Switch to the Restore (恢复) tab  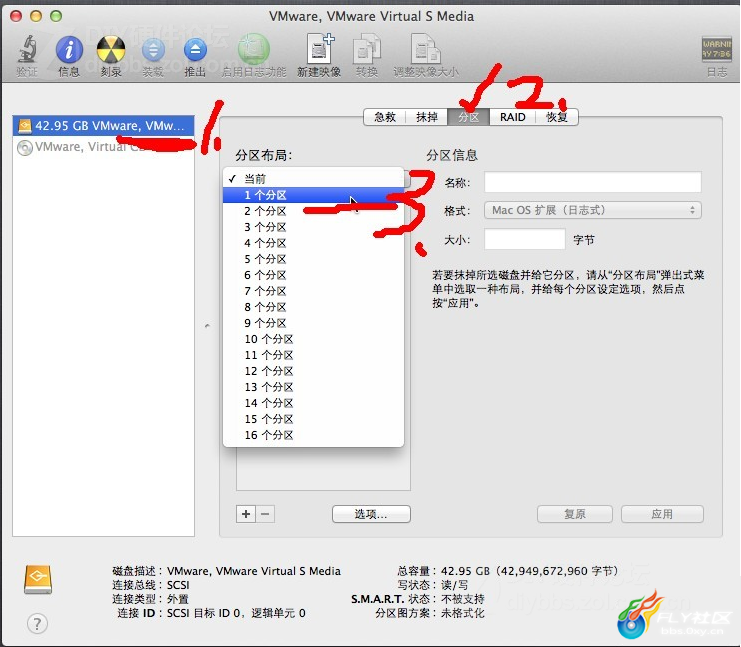click(x=557, y=117)
